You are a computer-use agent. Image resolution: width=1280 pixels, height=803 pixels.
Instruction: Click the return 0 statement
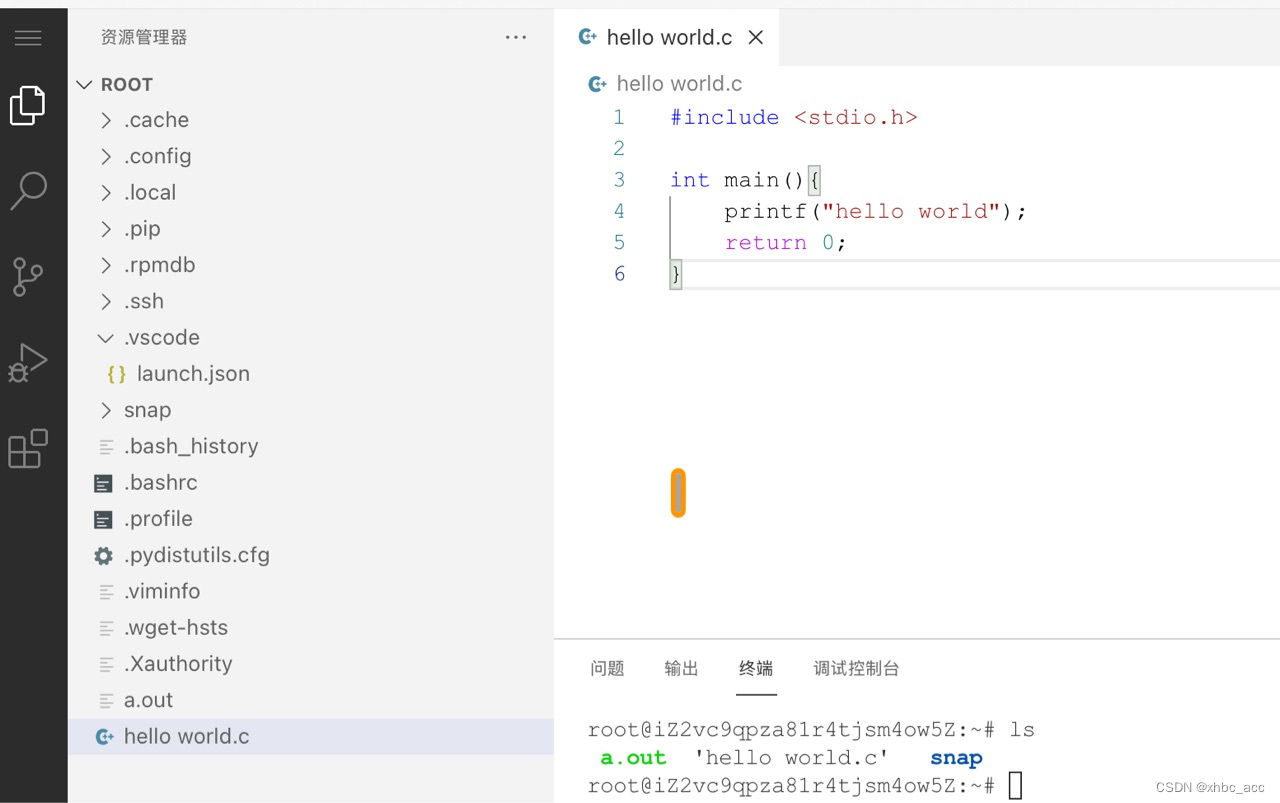point(786,242)
